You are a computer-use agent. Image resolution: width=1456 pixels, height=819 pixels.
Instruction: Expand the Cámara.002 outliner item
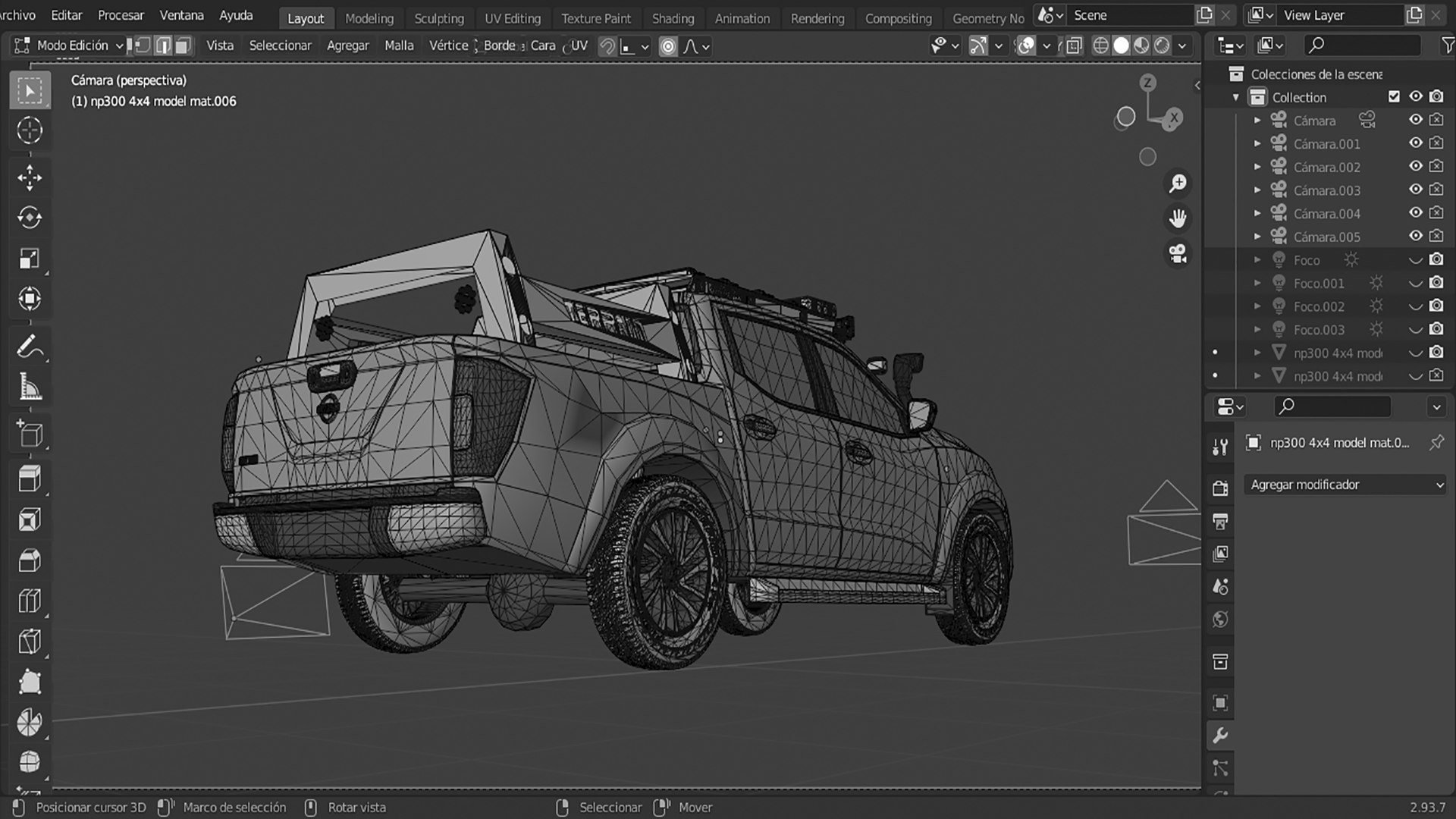1257,167
